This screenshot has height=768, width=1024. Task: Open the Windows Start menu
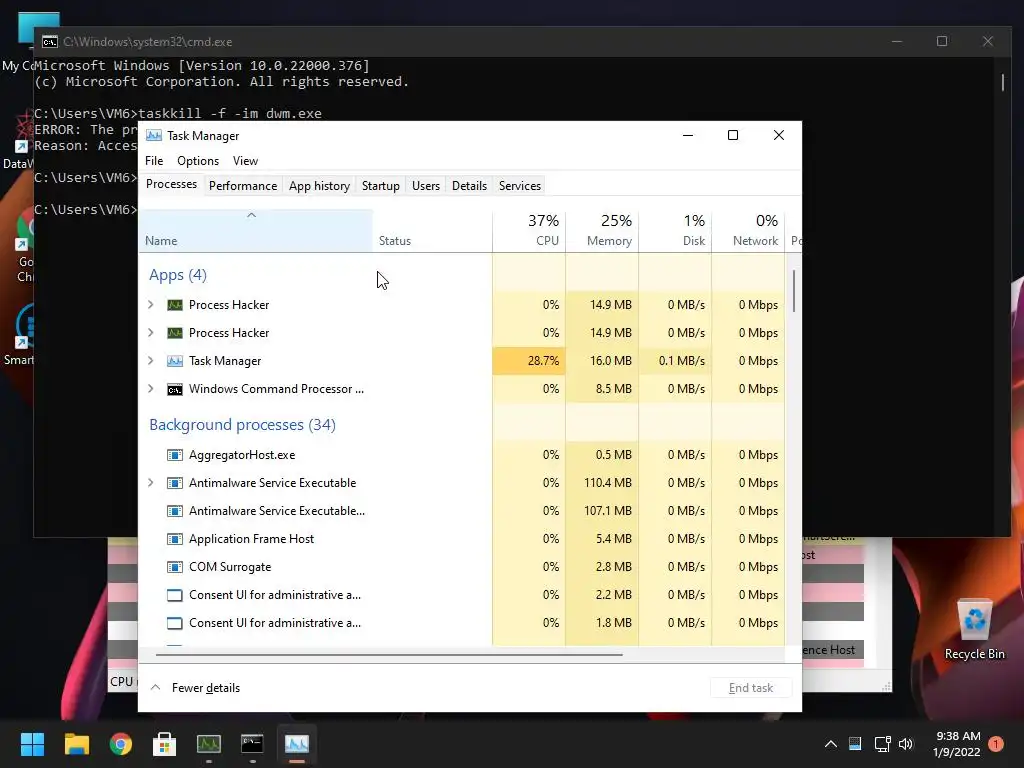[x=32, y=744]
